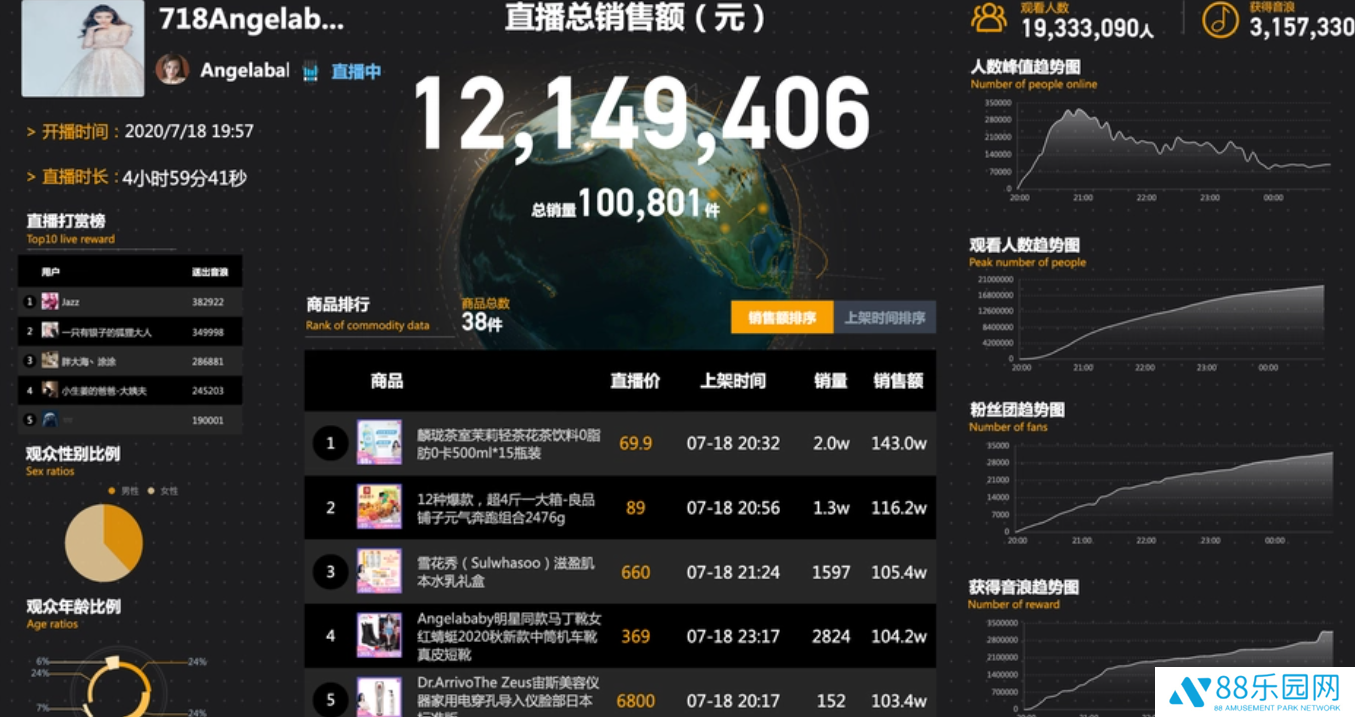Viewport: 1355px width, 717px height.
Task: Sort by the 直播价 column header
Action: 635,381
